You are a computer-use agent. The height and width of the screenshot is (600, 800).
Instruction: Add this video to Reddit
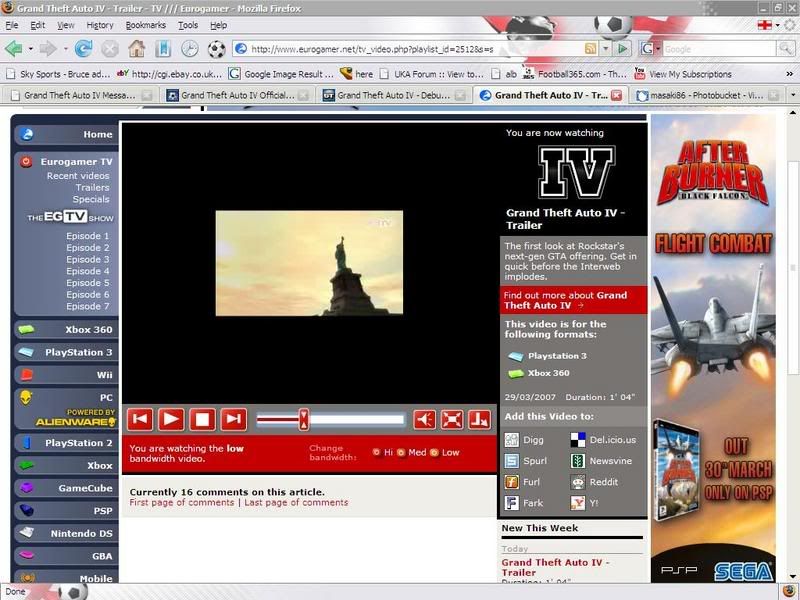pos(594,482)
